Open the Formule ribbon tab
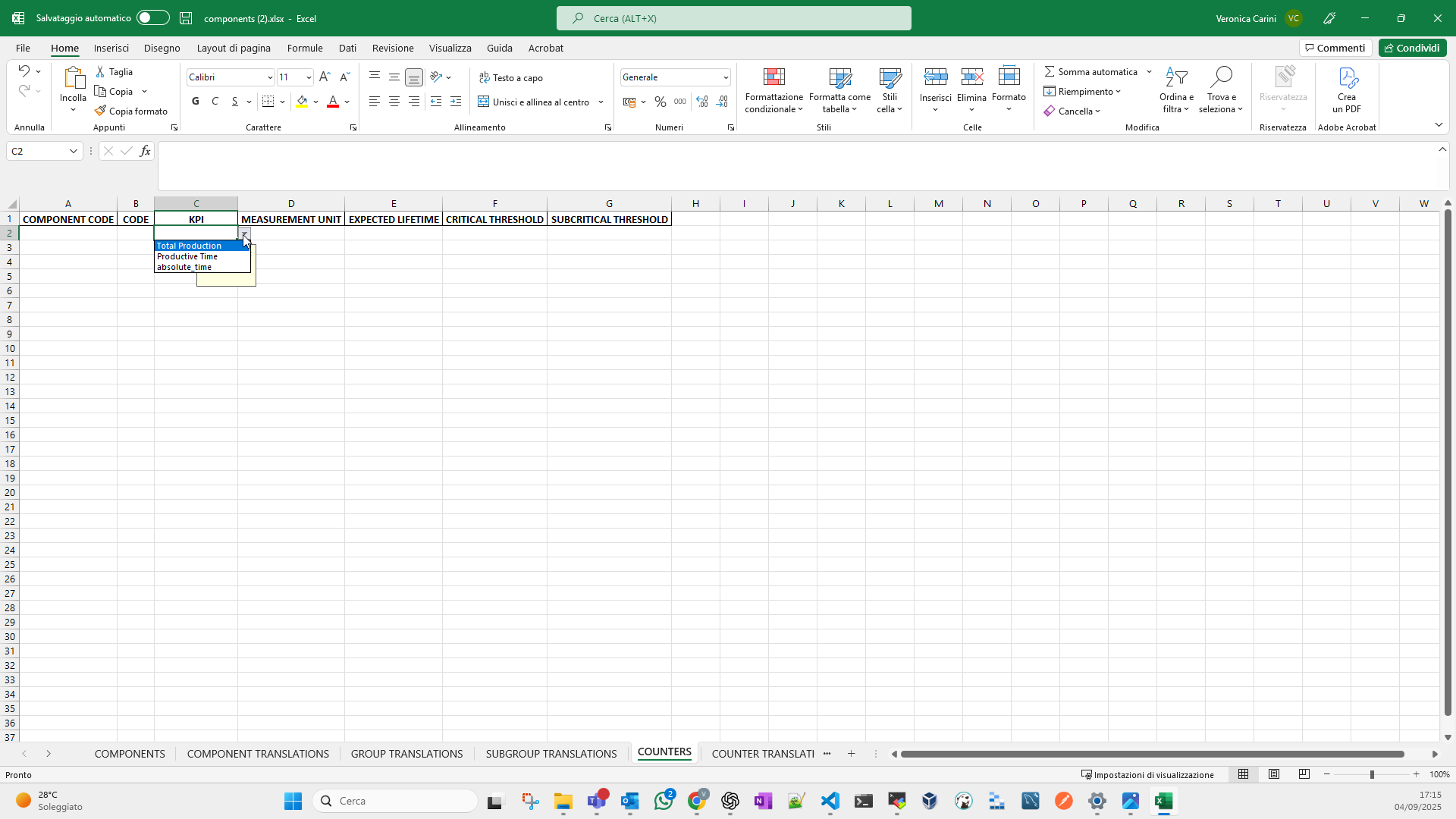 click(x=305, y=48)
